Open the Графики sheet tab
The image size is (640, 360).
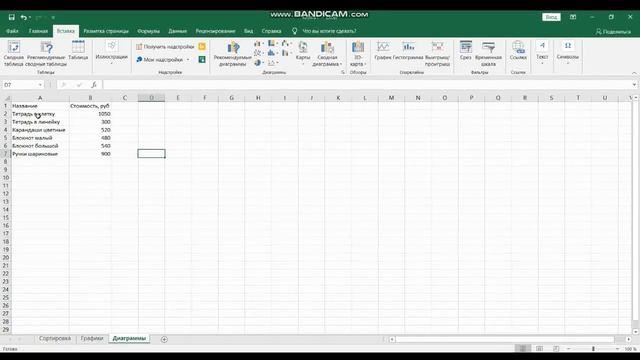92,339
